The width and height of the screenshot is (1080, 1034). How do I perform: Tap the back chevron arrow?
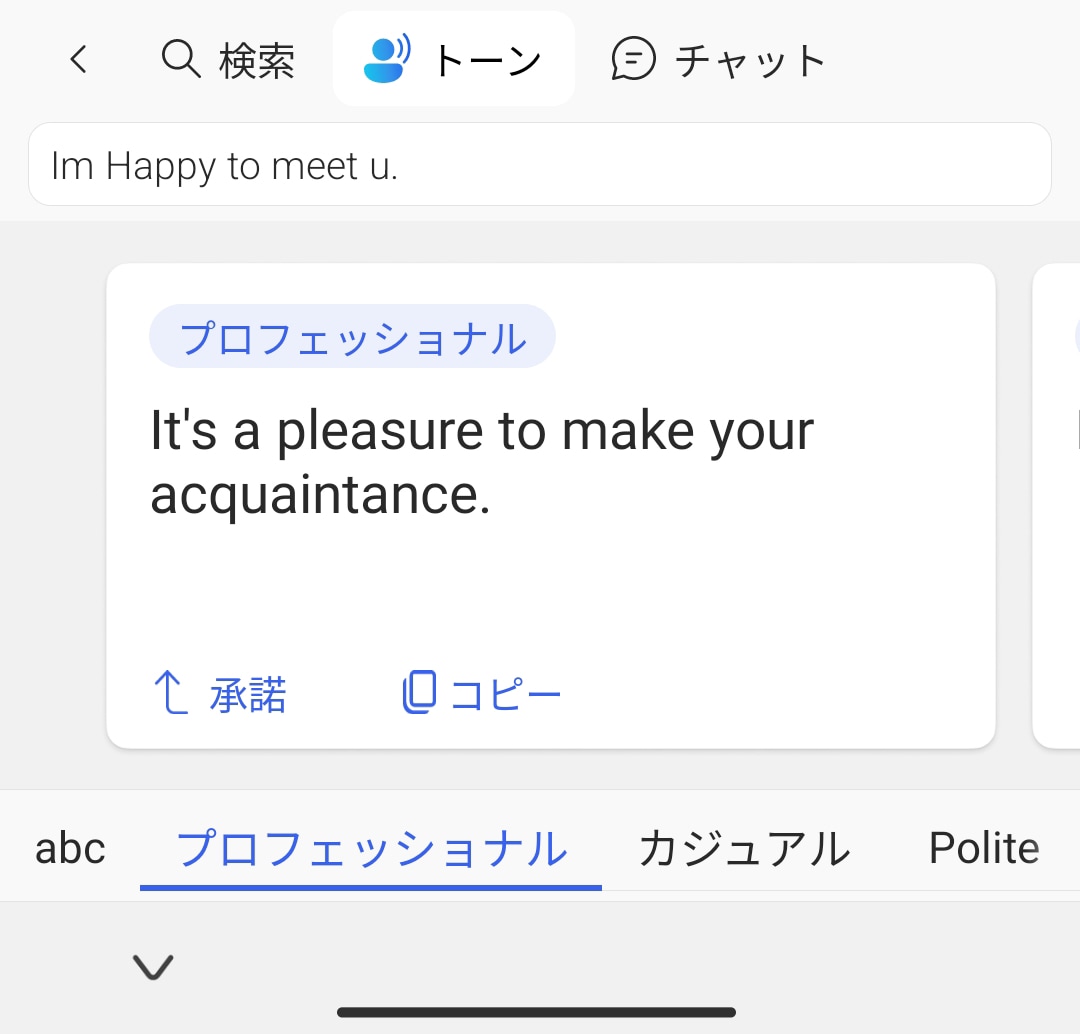(x=78, y=60)
